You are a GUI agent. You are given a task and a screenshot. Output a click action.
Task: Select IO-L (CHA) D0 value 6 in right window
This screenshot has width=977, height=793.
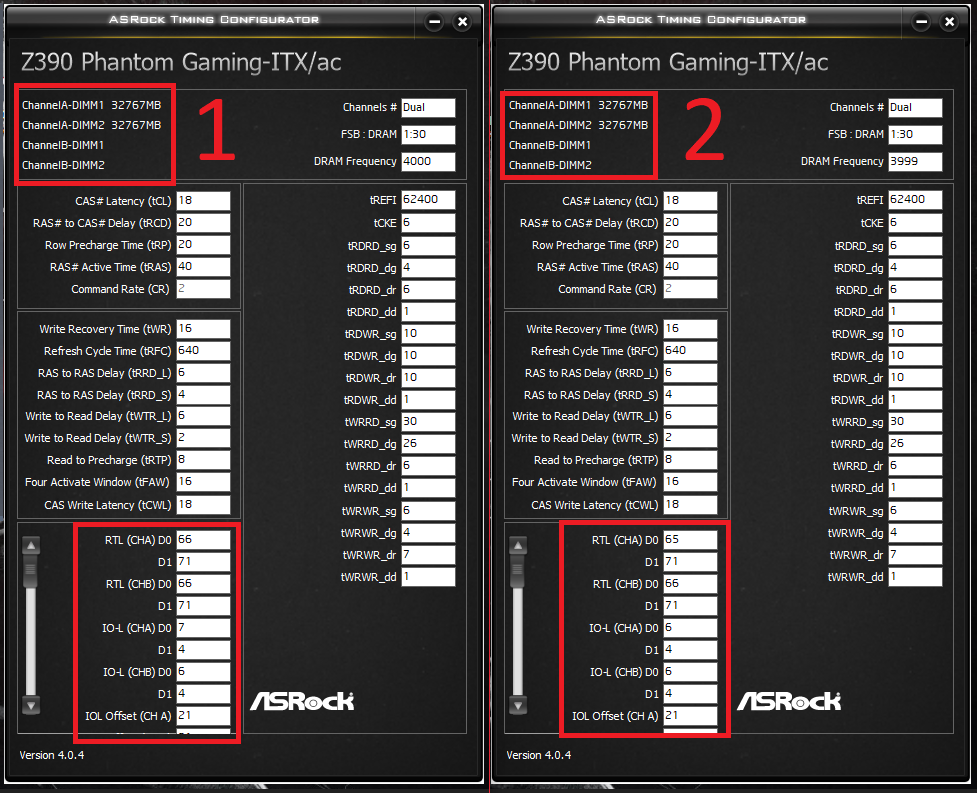[x=690, y=627]
